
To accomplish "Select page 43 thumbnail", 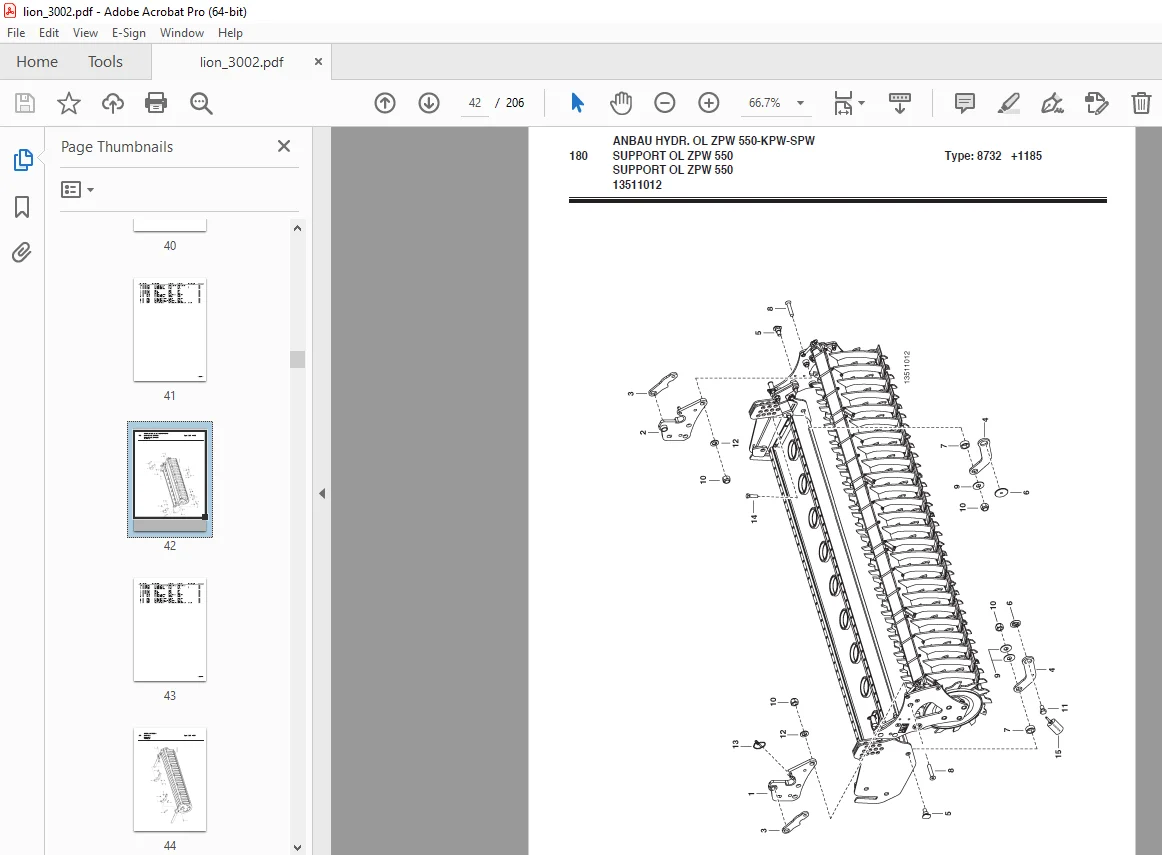I will [x=170, y=630].
